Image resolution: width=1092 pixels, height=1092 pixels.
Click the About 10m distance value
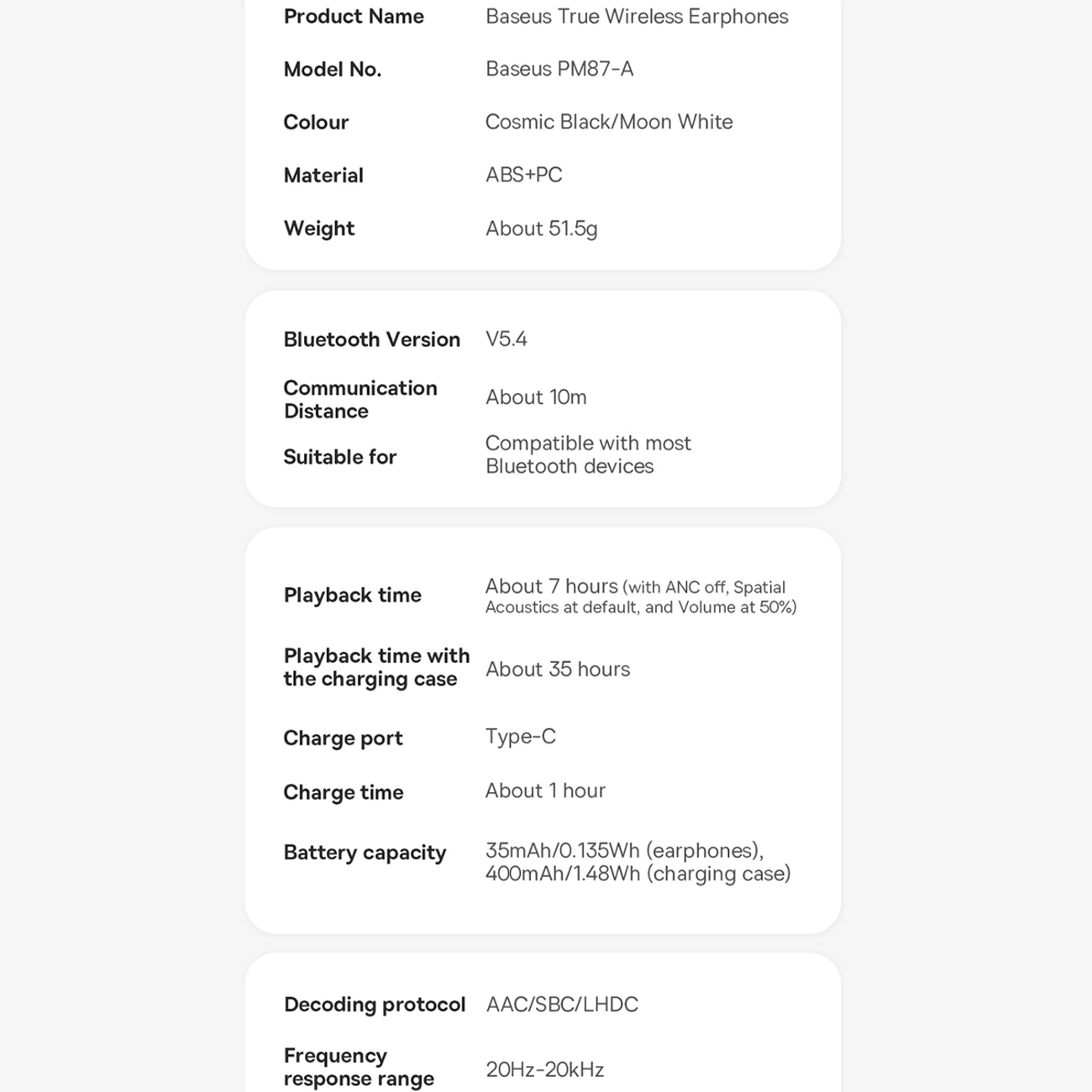point(536,397)
